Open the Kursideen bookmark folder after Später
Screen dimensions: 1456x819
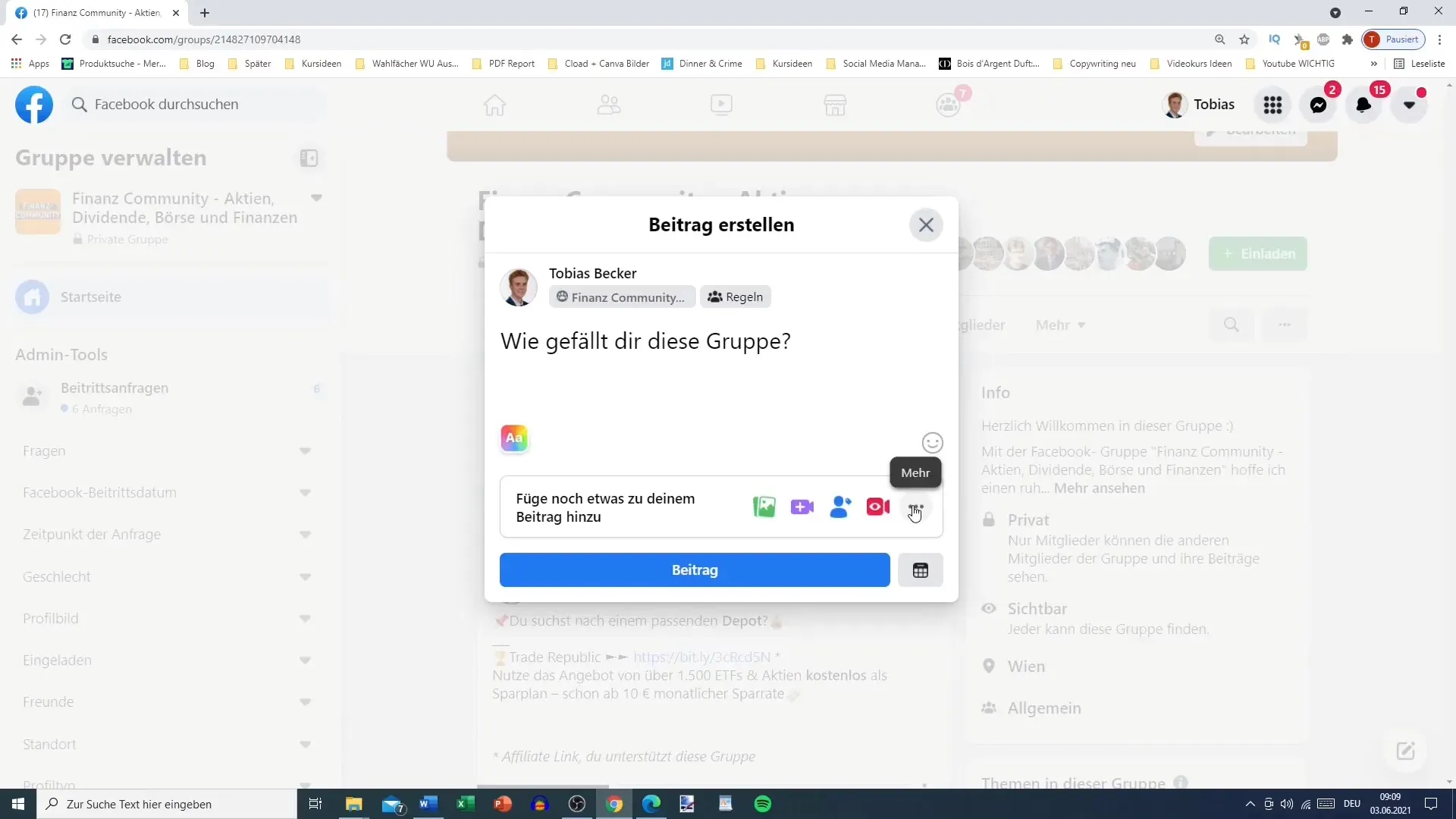313,64
